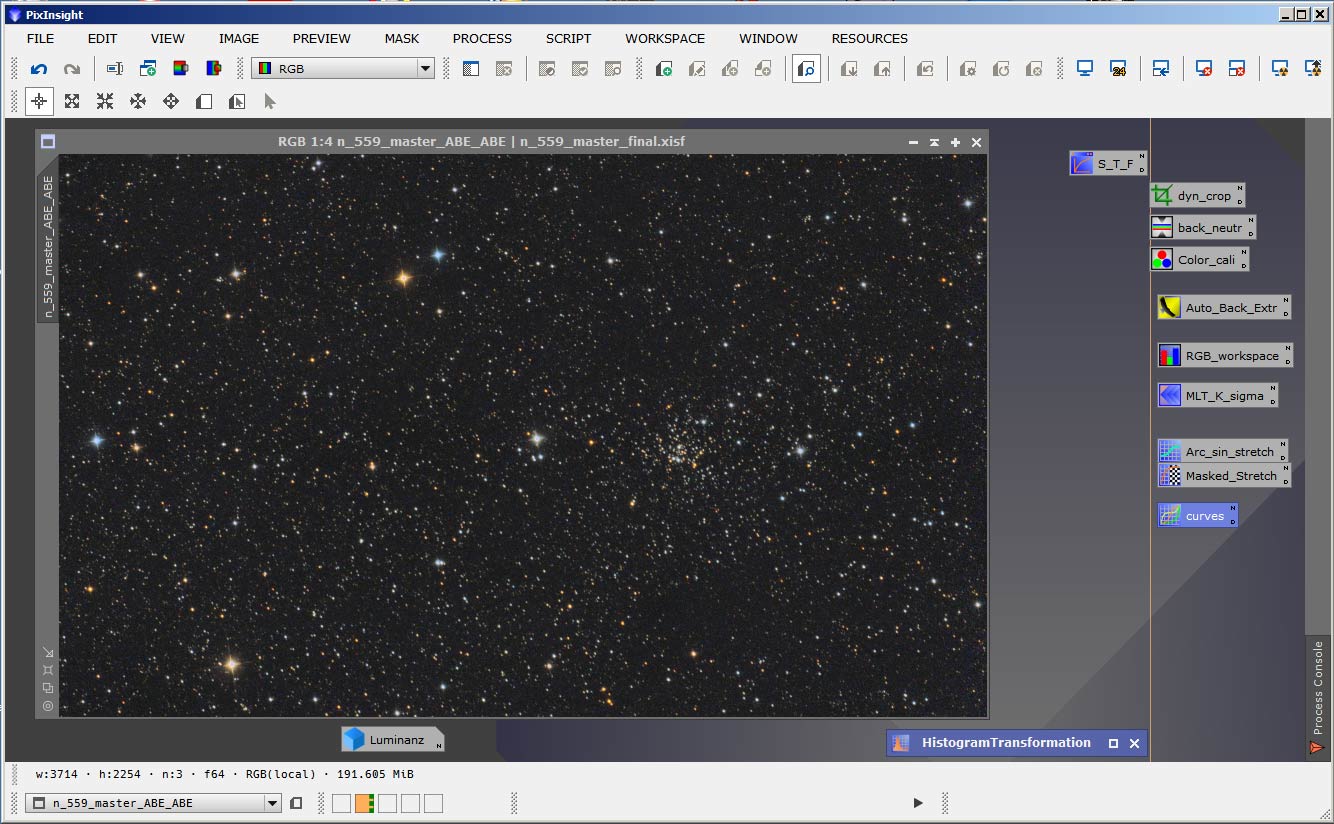Viewport: 1334px width, 824px height.
Task: Select the curves process icon
Action: (1197, 515)
